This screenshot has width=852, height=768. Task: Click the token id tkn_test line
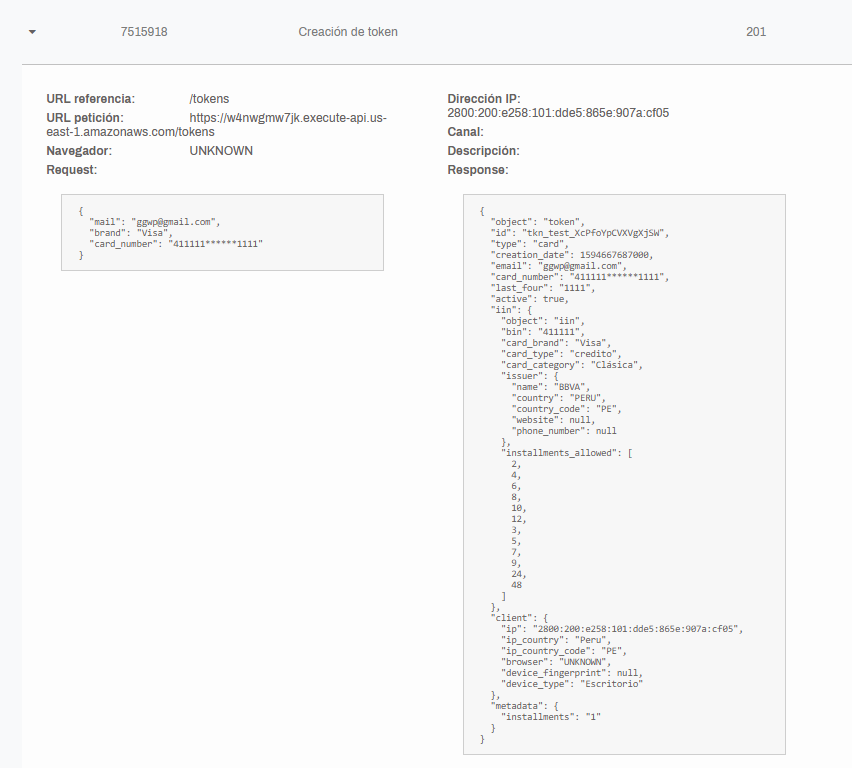click(580, 233)
